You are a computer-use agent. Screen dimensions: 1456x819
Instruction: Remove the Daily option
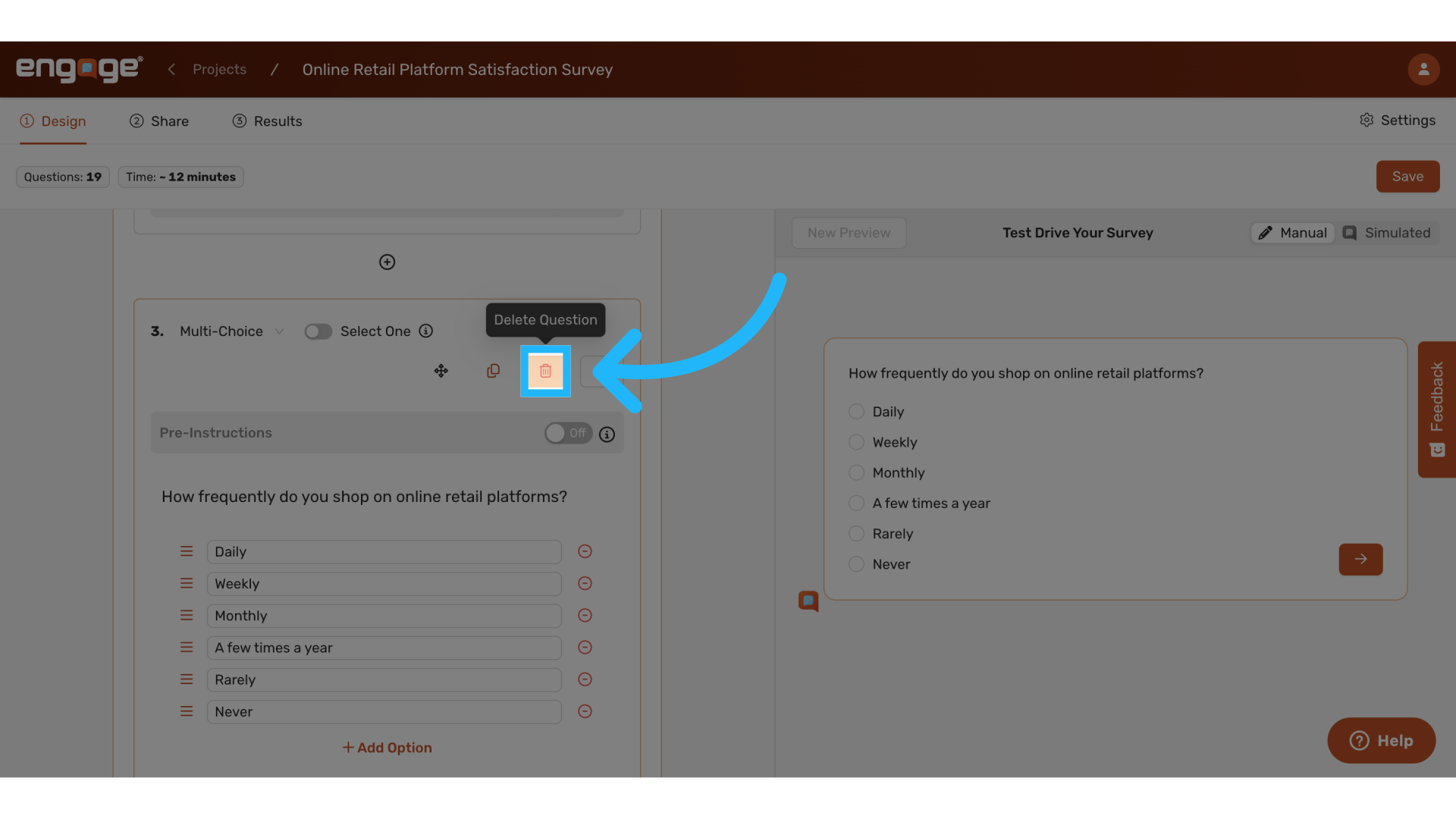(585, 551)
